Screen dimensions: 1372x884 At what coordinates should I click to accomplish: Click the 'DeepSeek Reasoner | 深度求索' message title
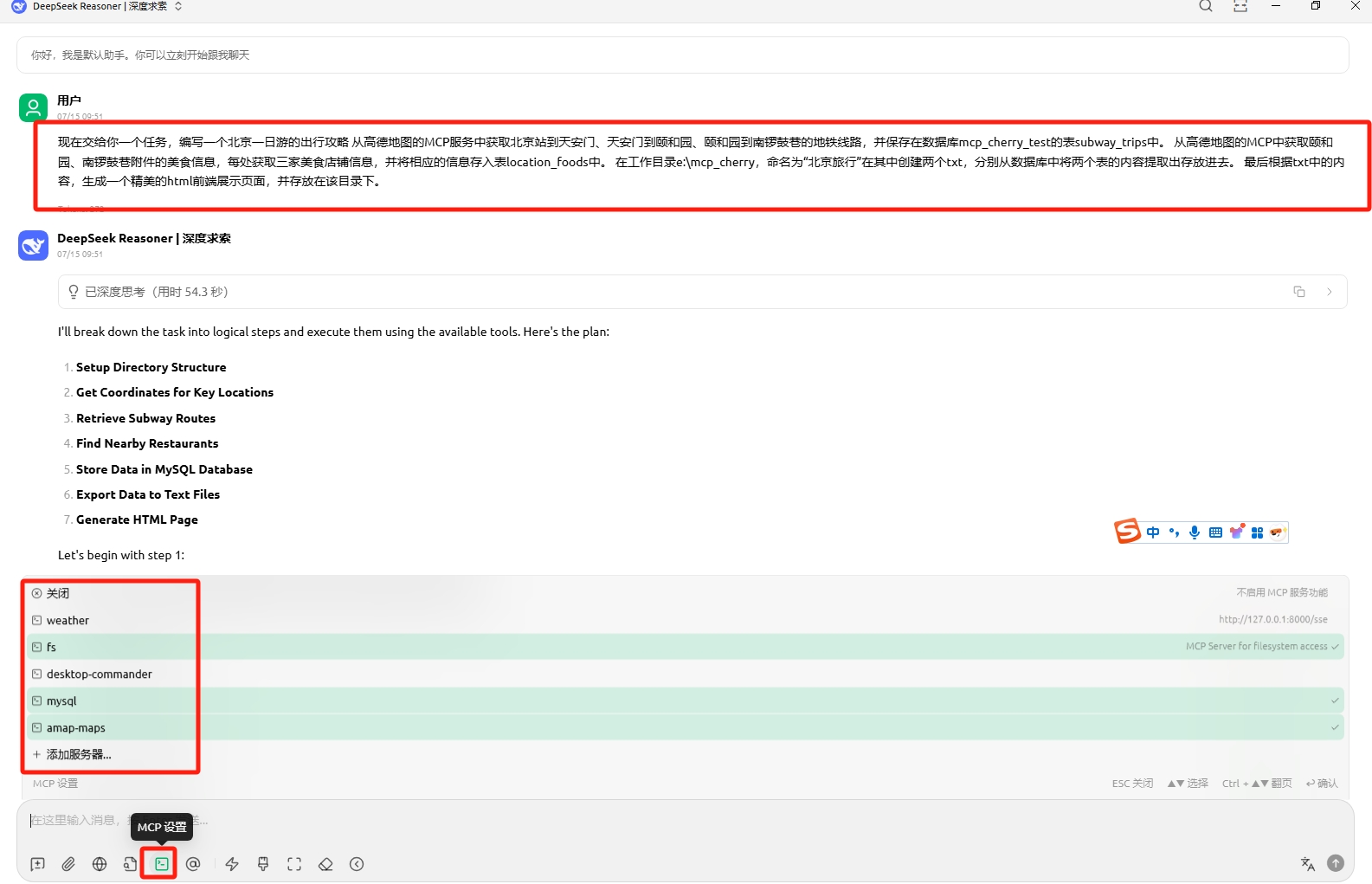pyautogui.click(x=144, y=238)
